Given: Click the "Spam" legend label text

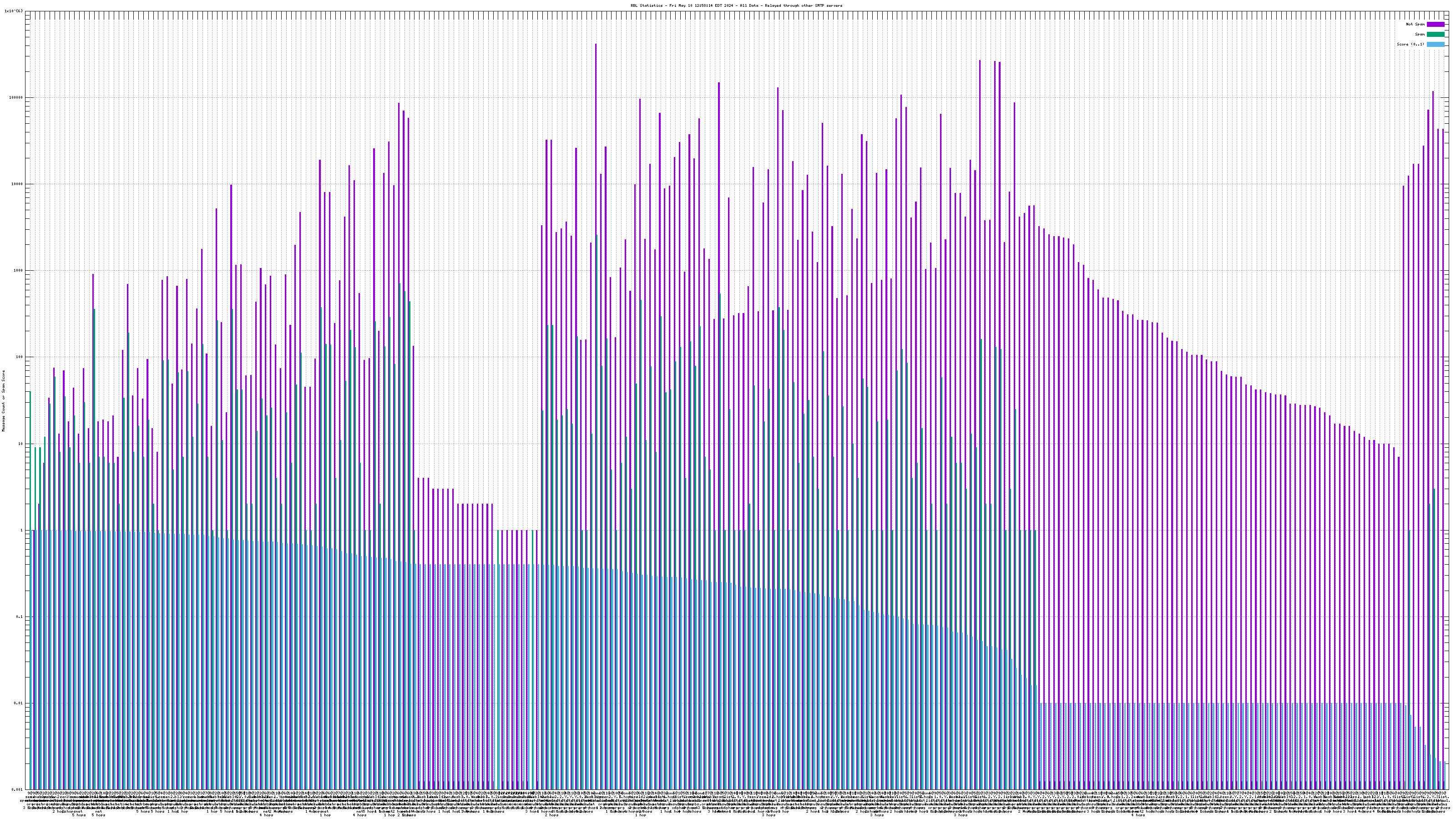Looking at the screenshot, I should pyautogui.click(x=1420, y=35).
